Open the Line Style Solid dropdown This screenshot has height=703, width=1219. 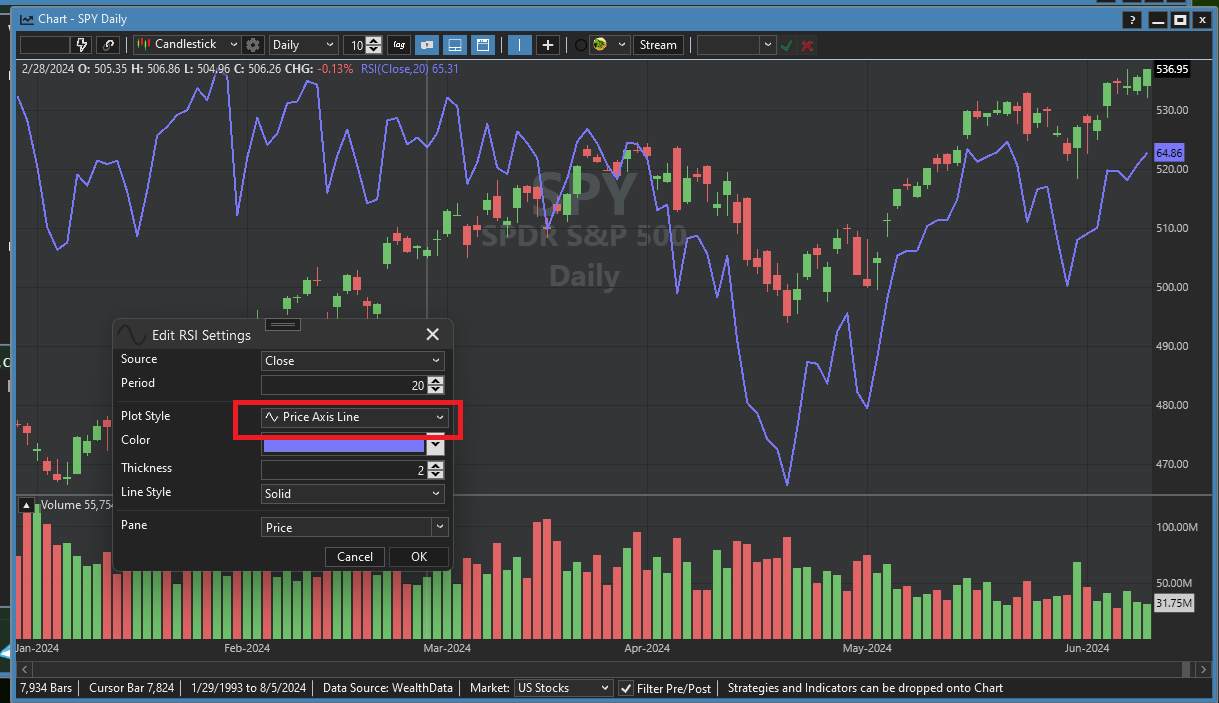pyautogui.click(x=352, y=493)
